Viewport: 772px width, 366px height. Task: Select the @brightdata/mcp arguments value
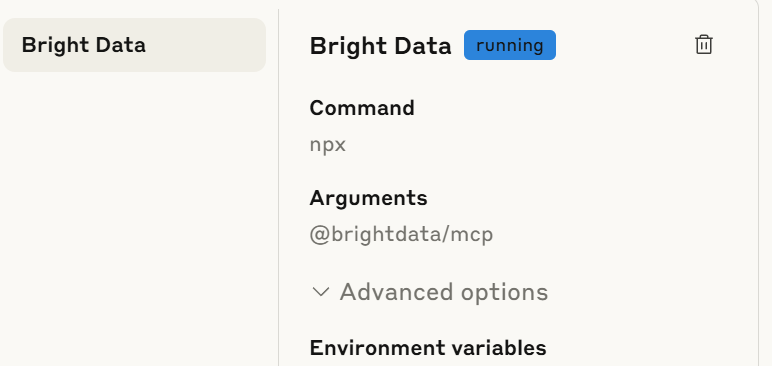tap(401, 234)
